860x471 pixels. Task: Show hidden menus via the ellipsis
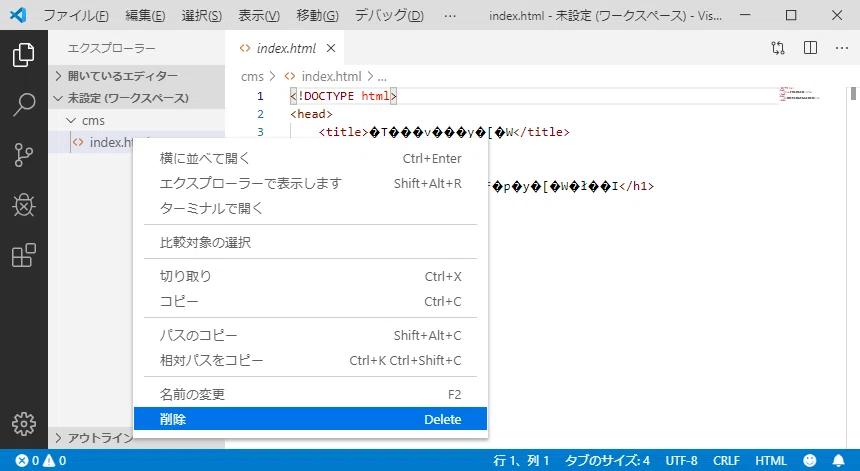point(450,15)
